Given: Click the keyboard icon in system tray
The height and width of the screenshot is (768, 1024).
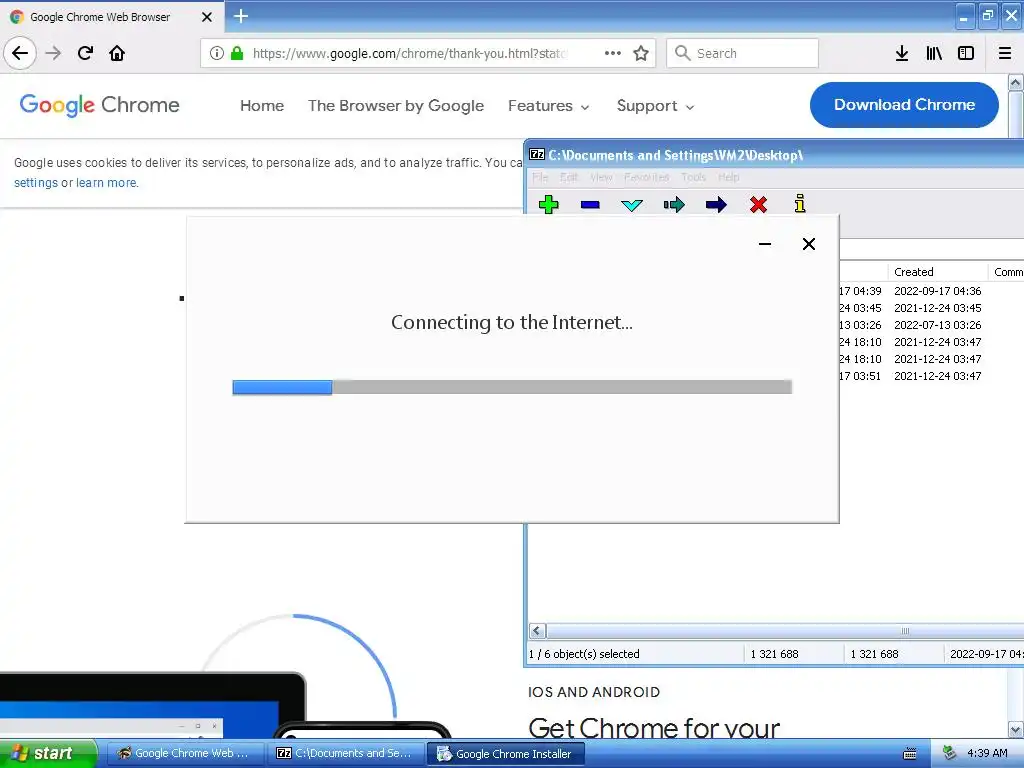Looking at the screenshot, I should [x=910, y=754].
